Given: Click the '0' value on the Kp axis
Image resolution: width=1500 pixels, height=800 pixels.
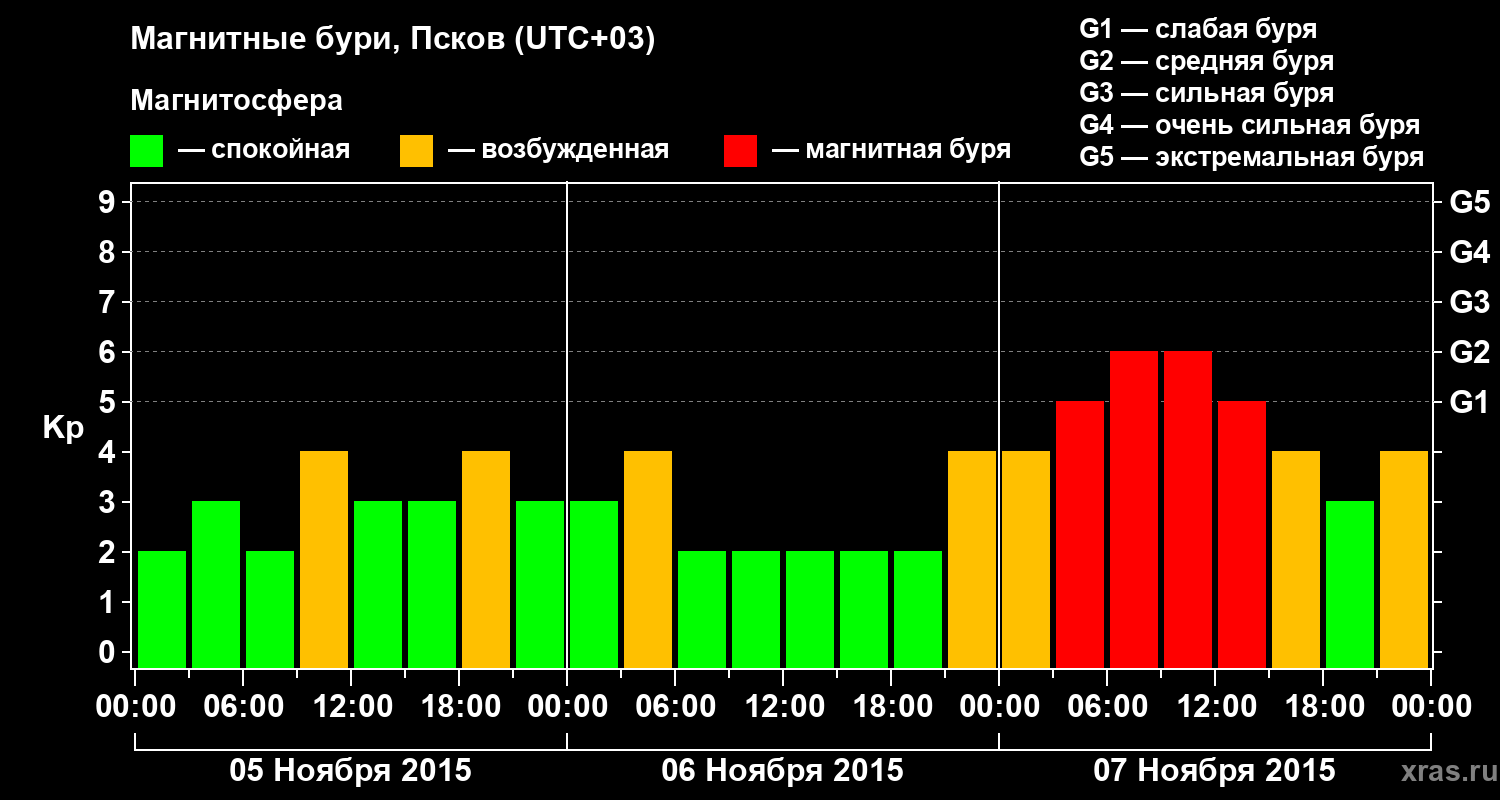Looking at the screenshot, I should [109, 653].
